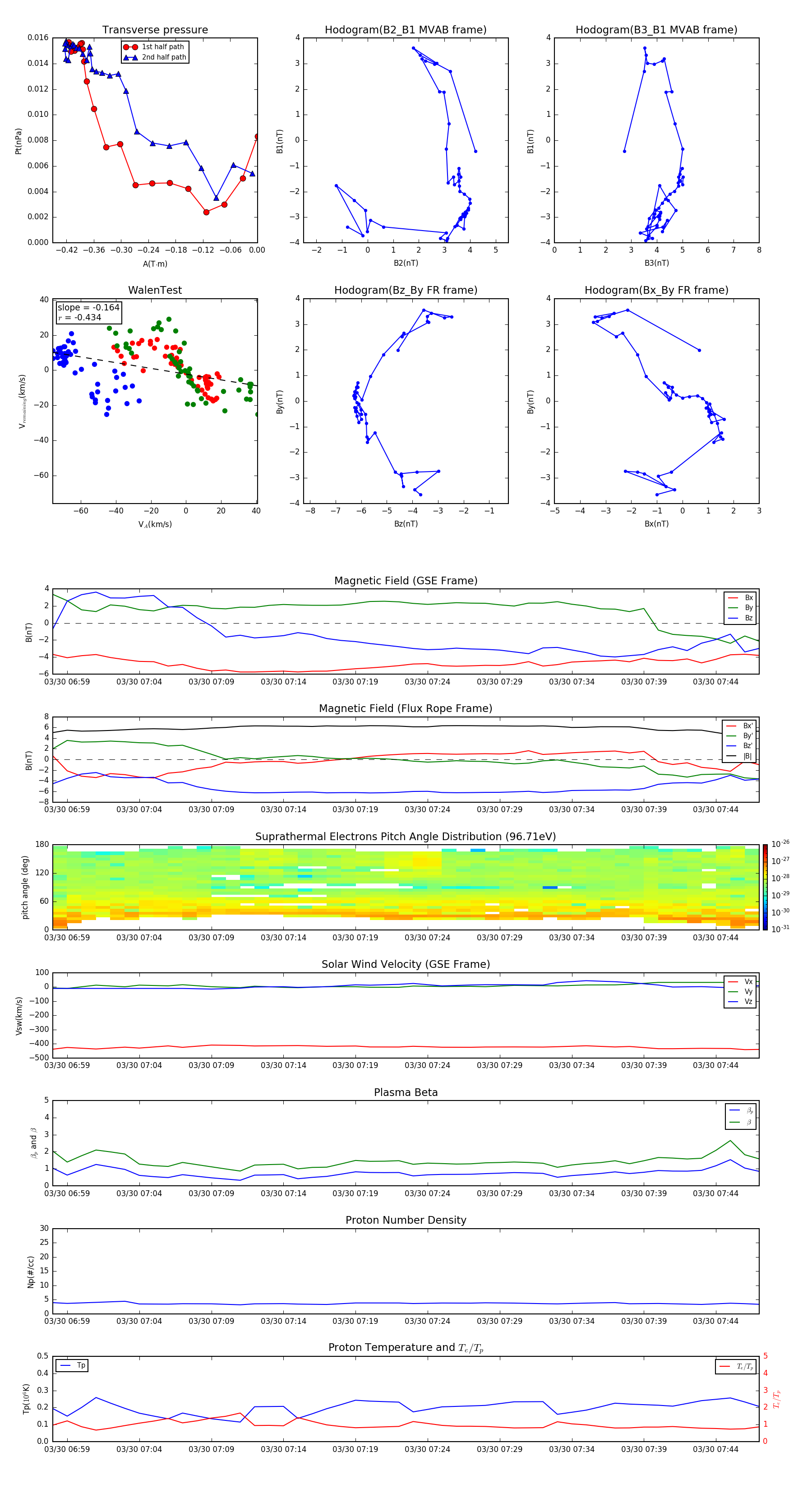
Task: Click the "Bx(nT)" x-axis label
Action: pyautogui.click(x=656, y=524)
